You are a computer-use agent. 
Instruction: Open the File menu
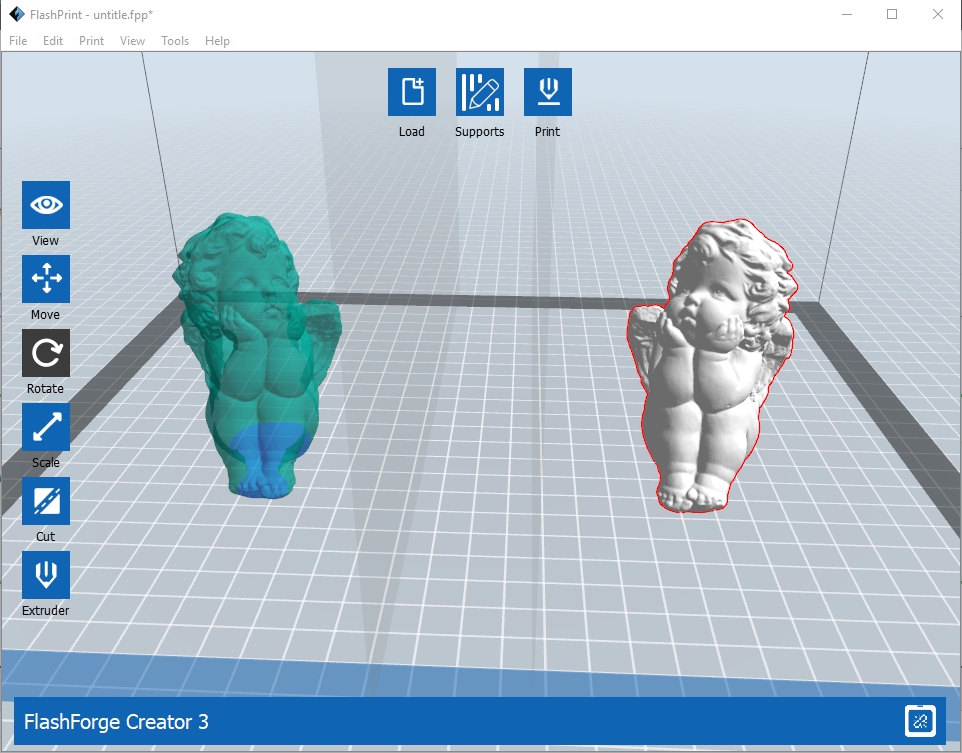(x=18, y=41)
